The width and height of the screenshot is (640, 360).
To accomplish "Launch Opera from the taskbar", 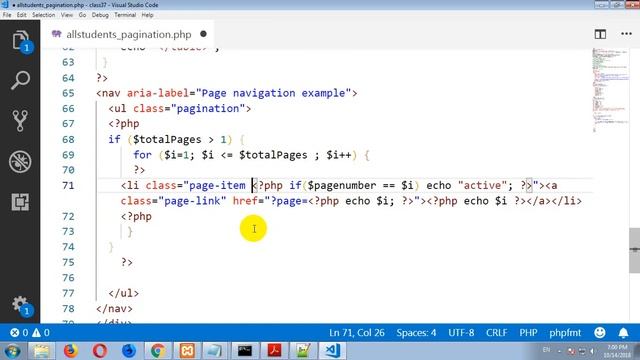I will 100,351.
